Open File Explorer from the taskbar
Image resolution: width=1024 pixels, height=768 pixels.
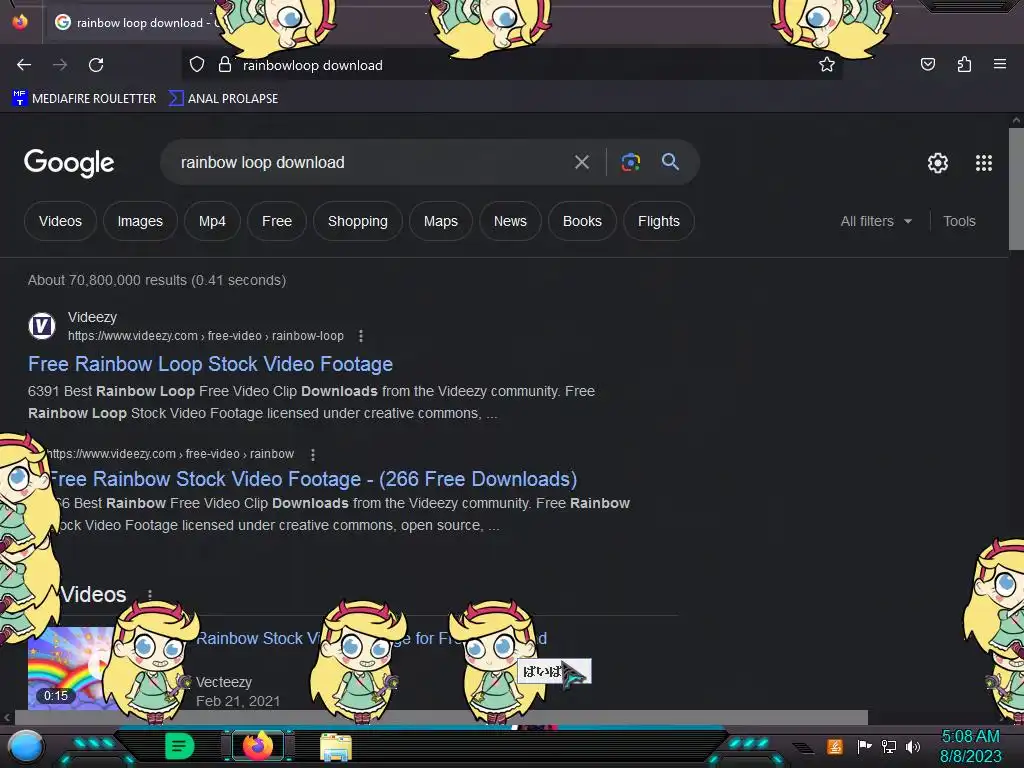coord(336,747)
